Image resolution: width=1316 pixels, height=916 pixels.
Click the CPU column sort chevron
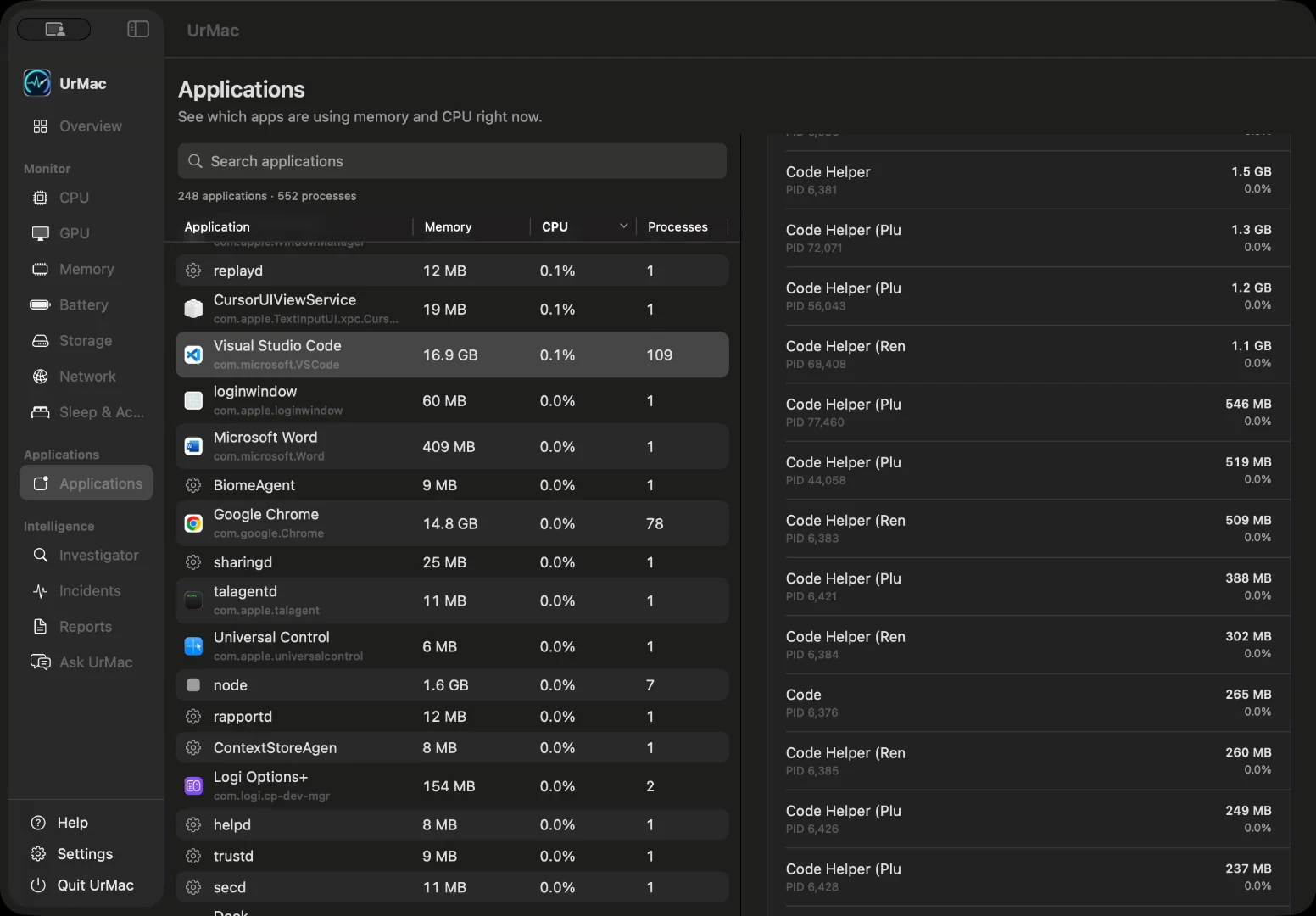click(623, 226)
